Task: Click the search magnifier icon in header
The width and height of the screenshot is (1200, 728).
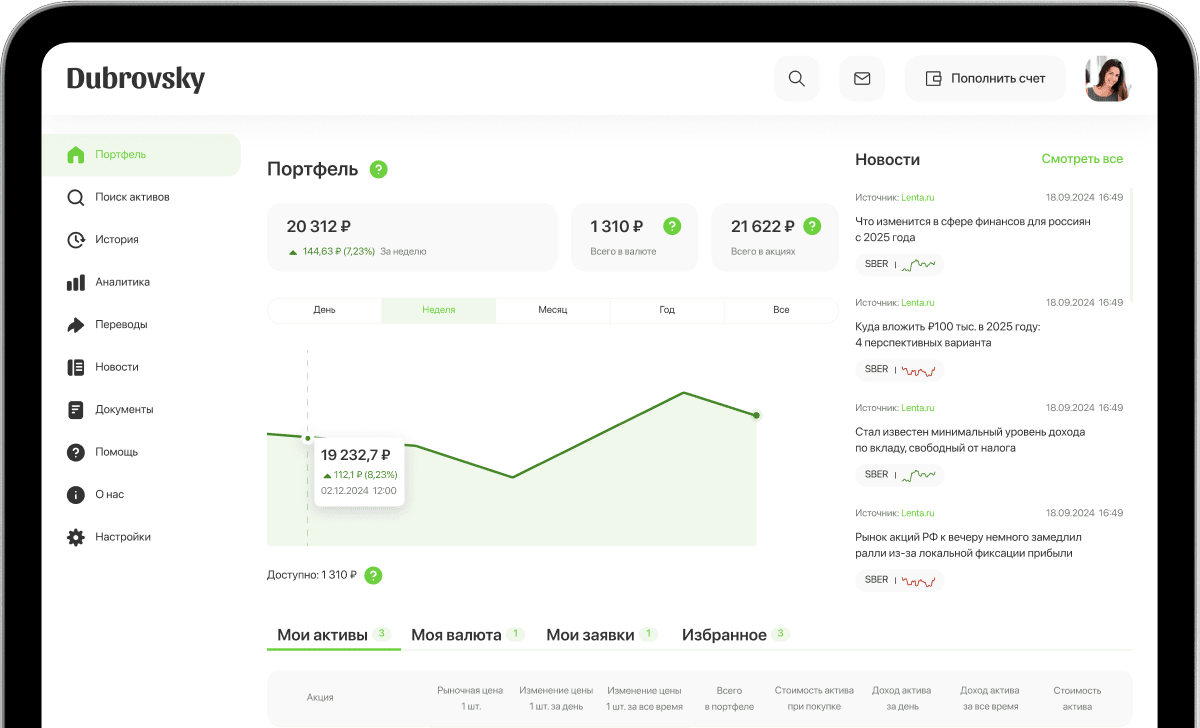Action: coord(796,79)
